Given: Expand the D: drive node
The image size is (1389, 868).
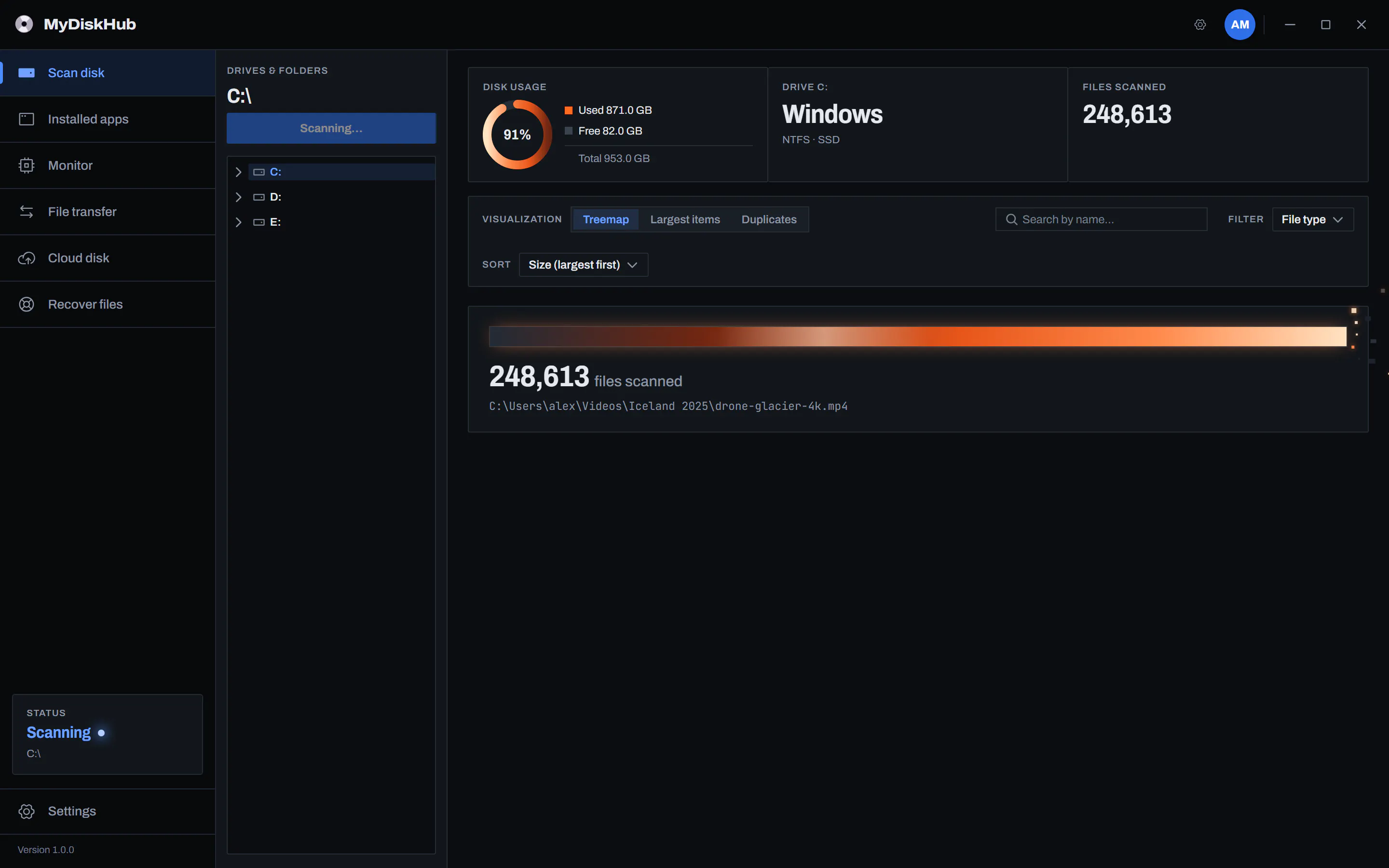Looking at the screenshot, I should click(x=238, y=197).
